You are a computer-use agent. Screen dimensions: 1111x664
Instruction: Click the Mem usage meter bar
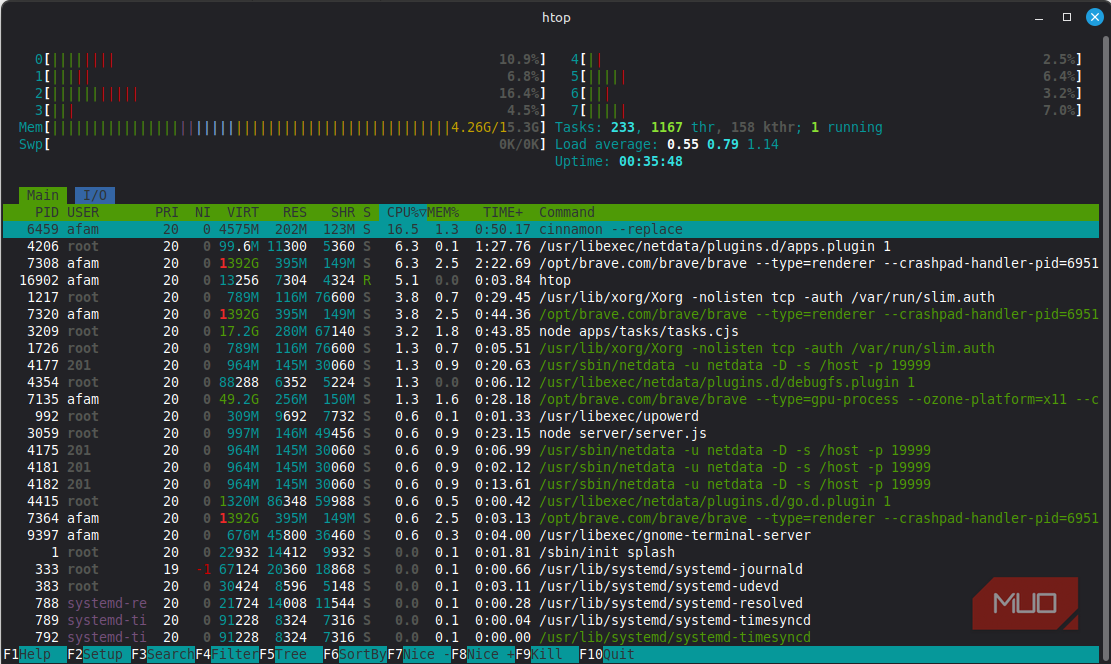282,128
